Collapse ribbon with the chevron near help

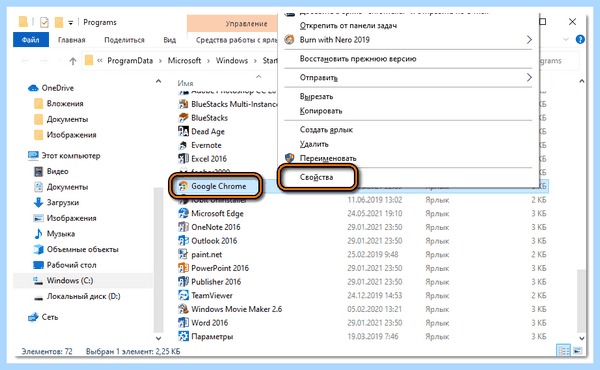pyautogui.click(x=566, y=39)
